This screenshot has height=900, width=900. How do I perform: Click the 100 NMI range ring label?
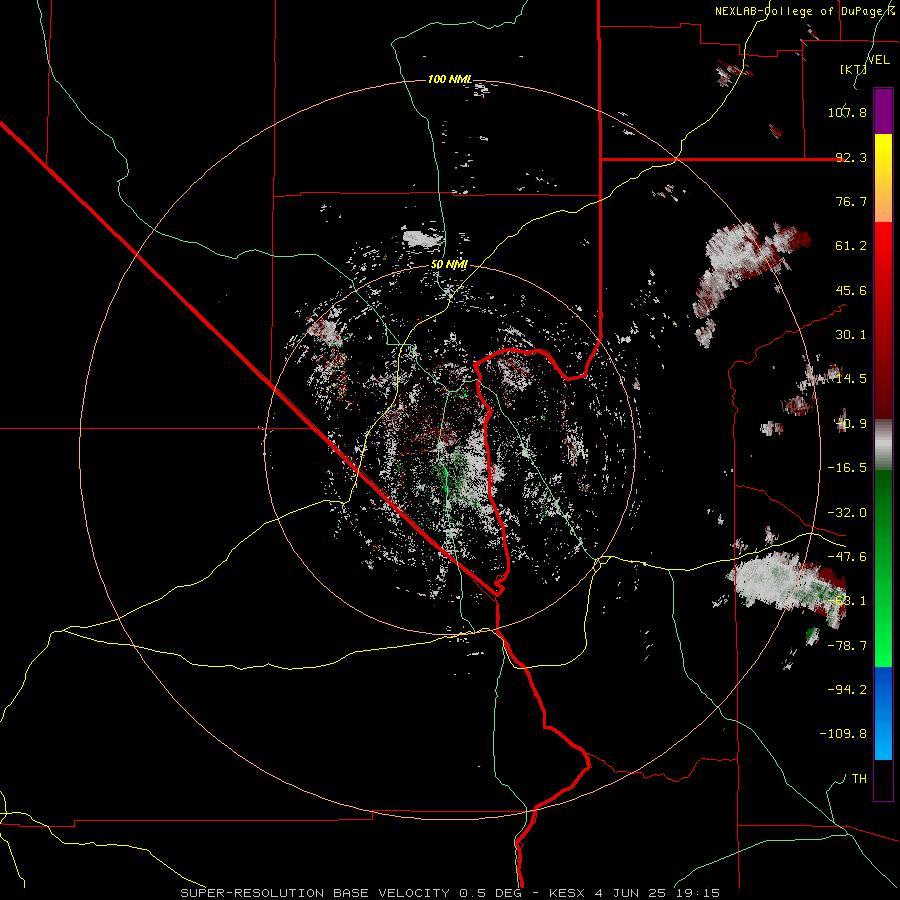tap(450, 79)
